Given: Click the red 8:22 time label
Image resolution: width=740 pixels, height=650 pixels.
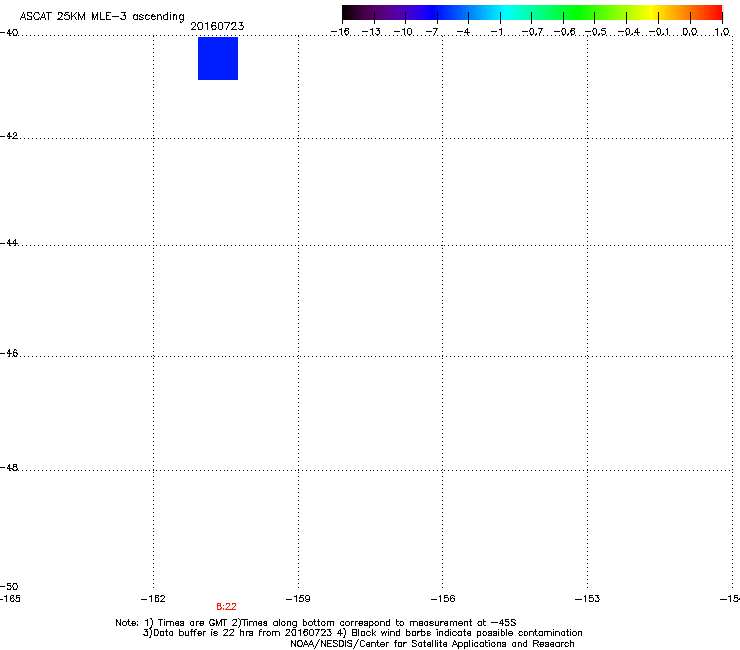Looking at the screenshot, I should coord(227,607).
